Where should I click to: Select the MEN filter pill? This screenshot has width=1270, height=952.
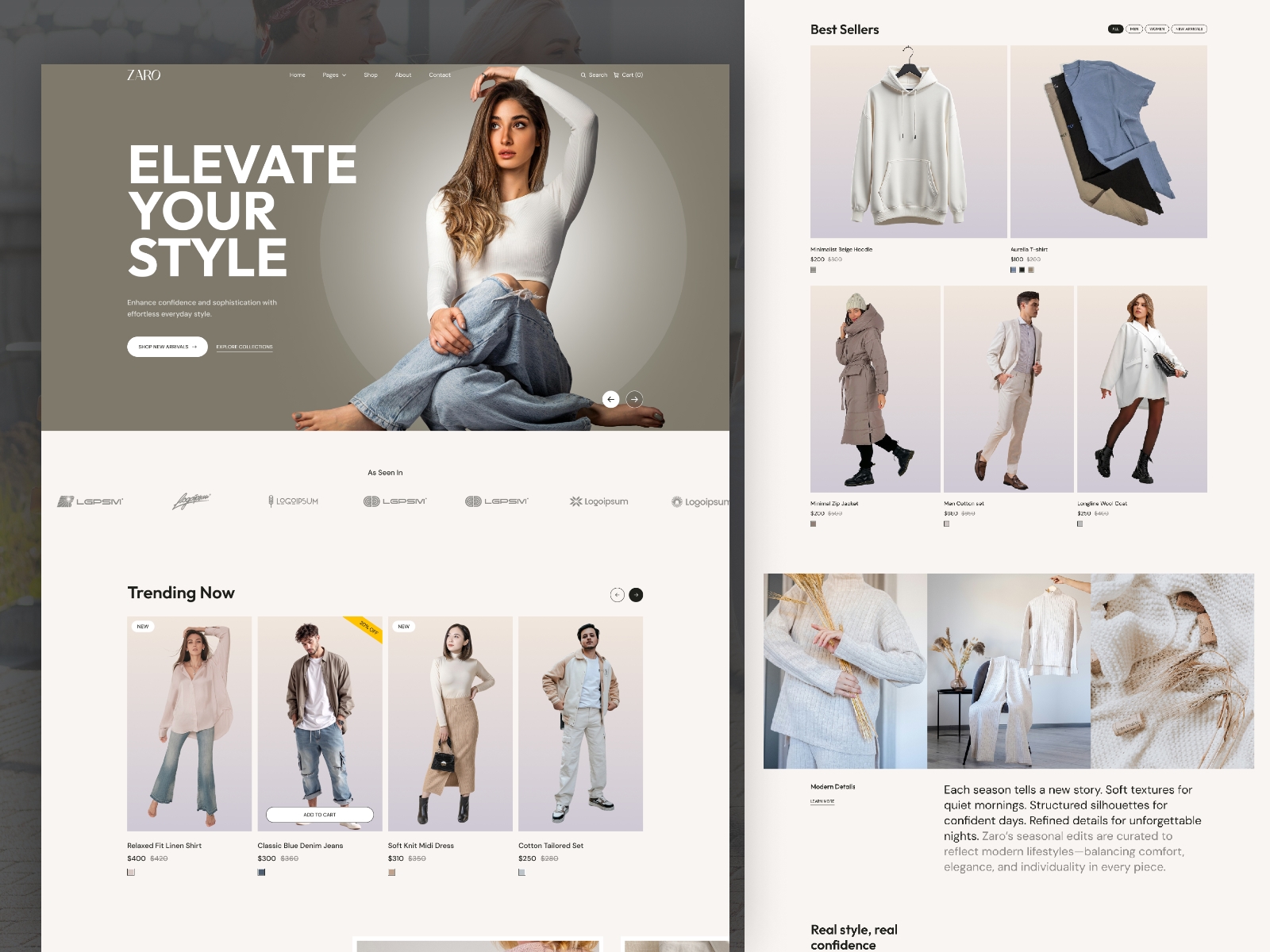click(1134, 29)
